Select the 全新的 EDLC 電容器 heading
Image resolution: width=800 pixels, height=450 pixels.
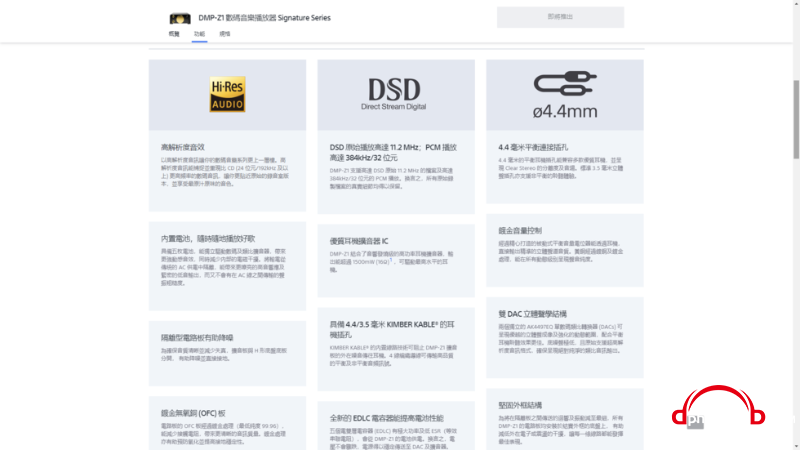[x=387, y=418]
